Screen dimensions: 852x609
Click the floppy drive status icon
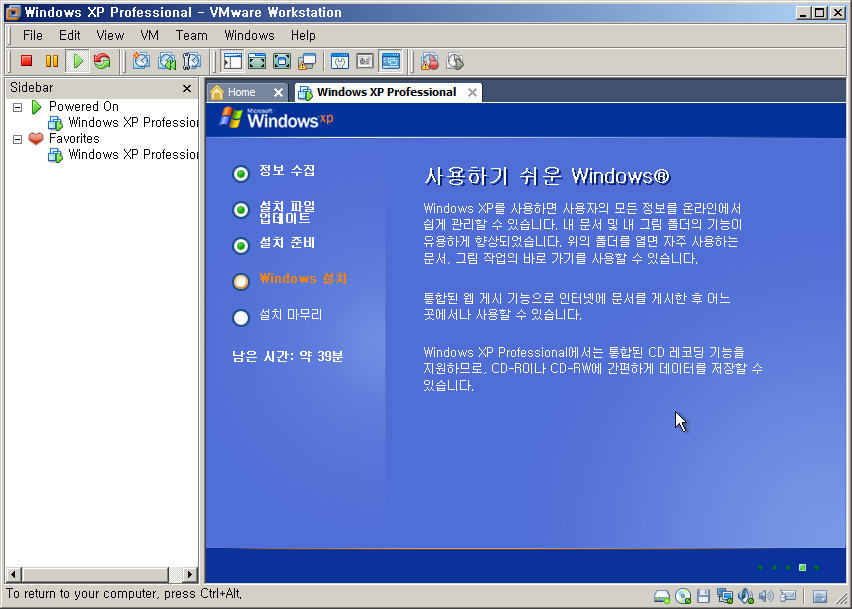(704, 596)
